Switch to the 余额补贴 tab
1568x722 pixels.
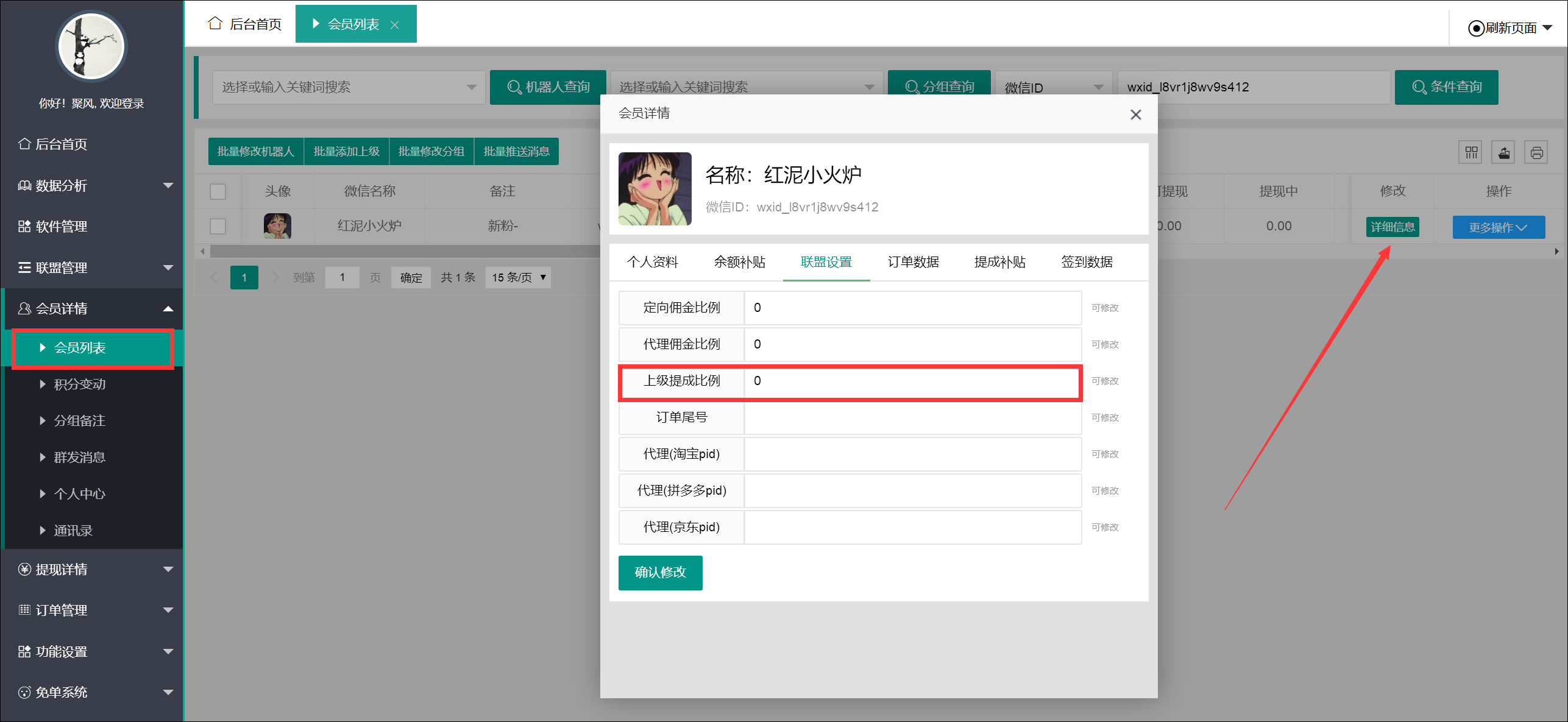tap(739, 262)
